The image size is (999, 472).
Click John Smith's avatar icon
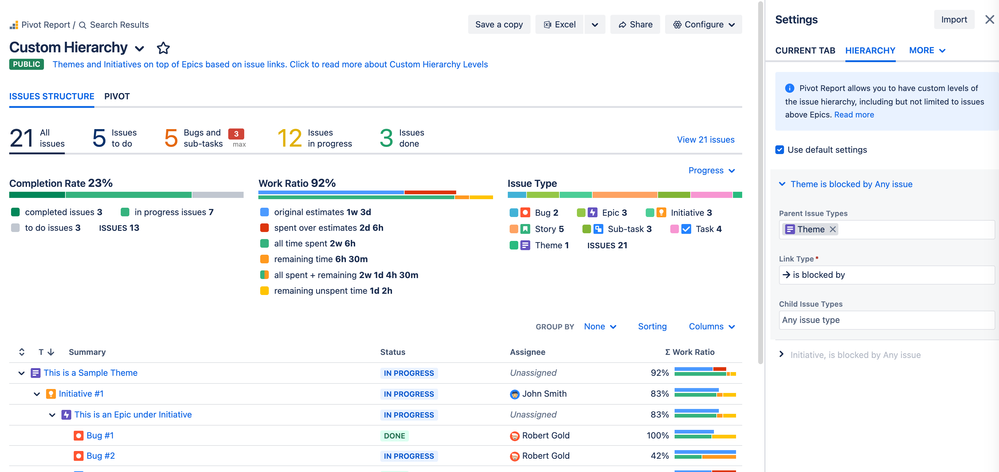(x=515, y=394)
